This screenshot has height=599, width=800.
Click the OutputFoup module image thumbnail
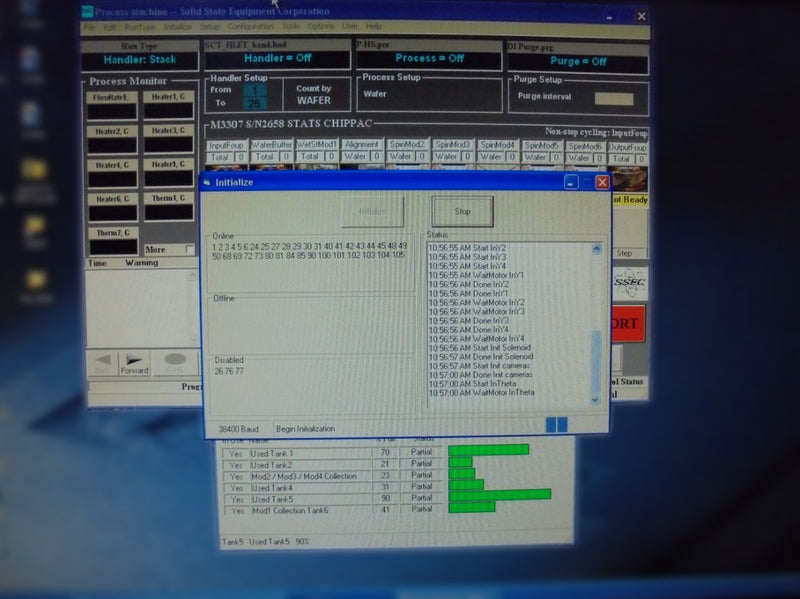630,178
